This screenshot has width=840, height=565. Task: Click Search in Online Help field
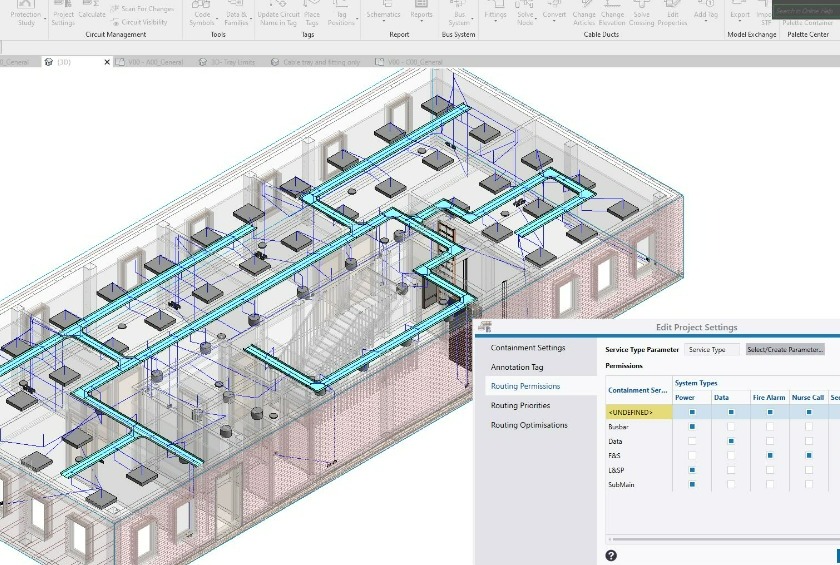coord(805,11)
